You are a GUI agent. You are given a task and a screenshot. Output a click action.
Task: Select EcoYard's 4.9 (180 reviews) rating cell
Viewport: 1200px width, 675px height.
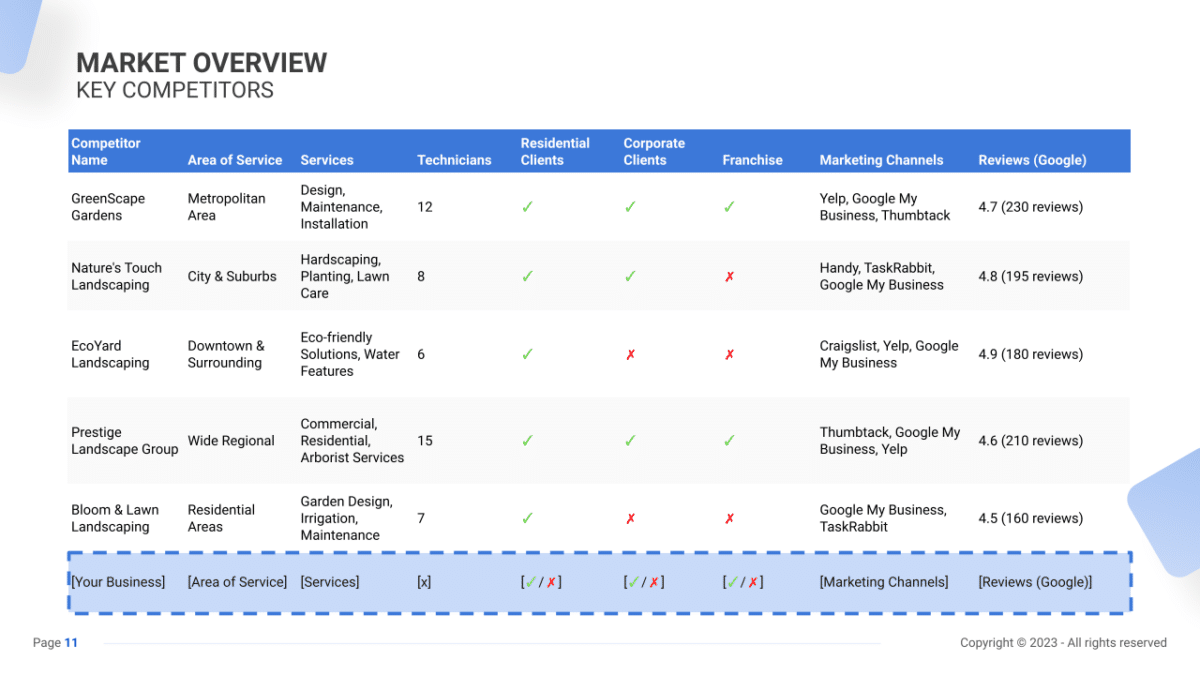1030,355
